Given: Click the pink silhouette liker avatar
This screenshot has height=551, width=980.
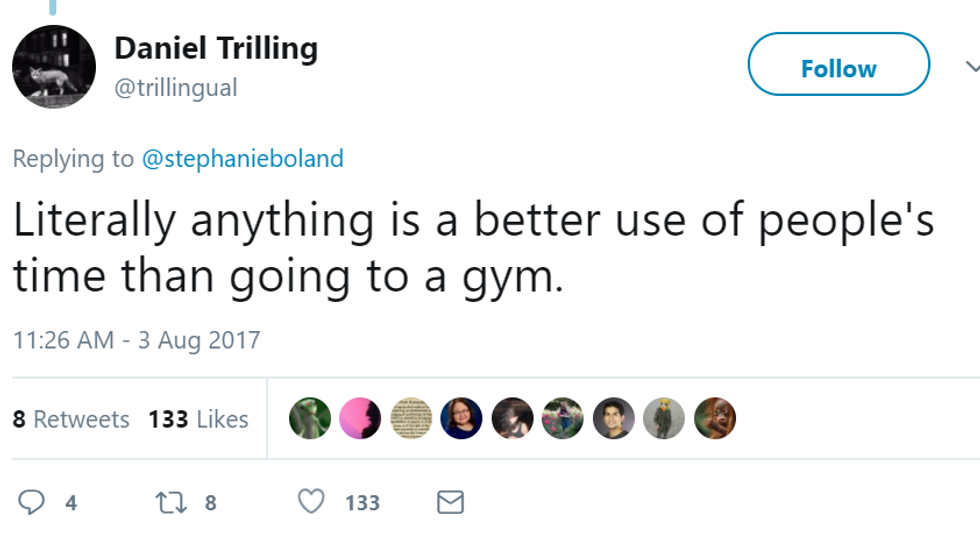Looking at the screenshot, I should (x=360, y=419).
